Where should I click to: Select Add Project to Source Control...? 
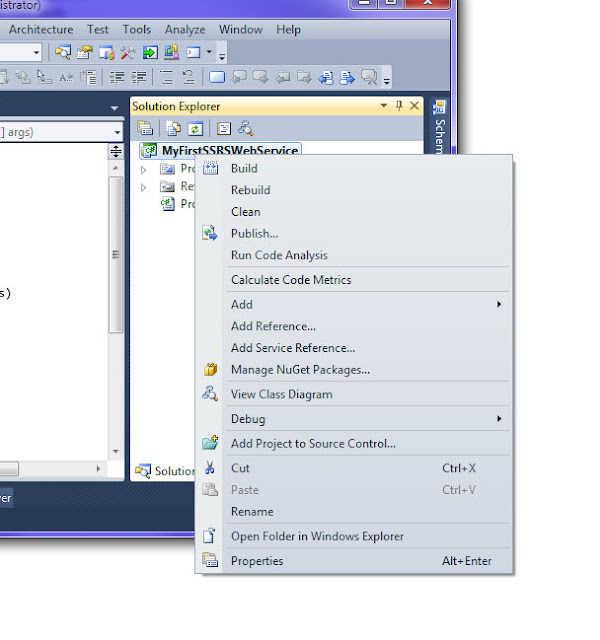pos(353,443)
